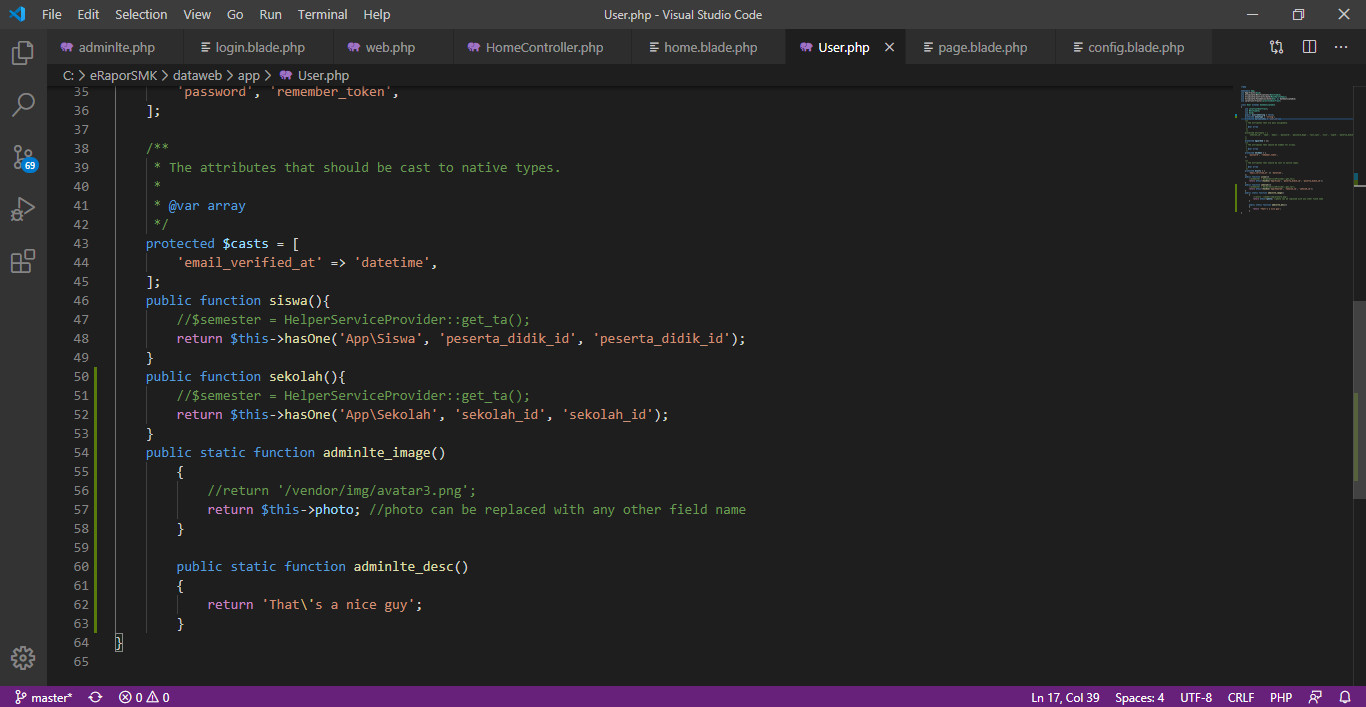Open the View menu
The width and height of the screenshot is (1366, 707).
197,15
